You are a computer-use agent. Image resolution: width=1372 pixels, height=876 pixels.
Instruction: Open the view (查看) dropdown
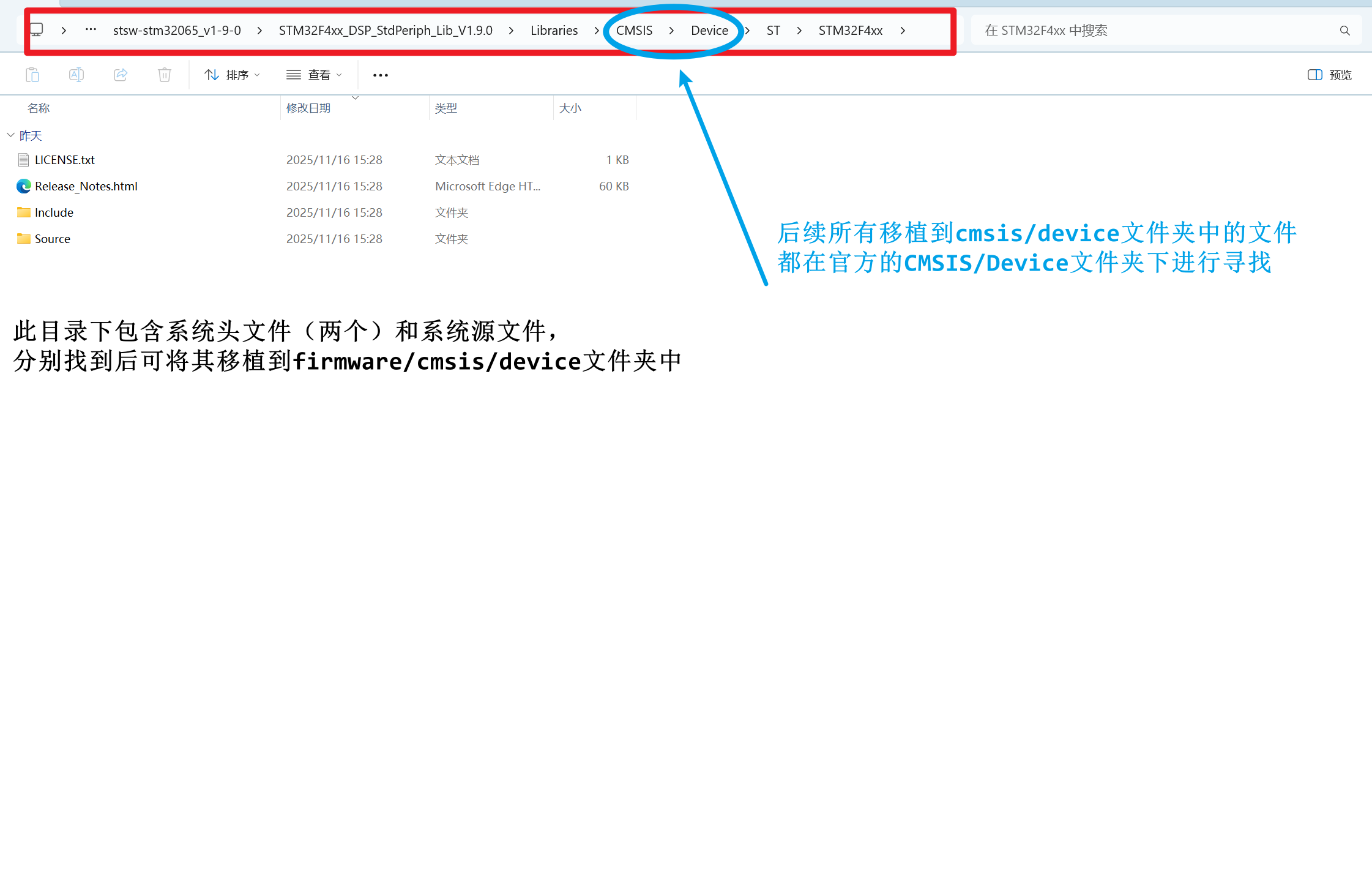pos(314,75)
